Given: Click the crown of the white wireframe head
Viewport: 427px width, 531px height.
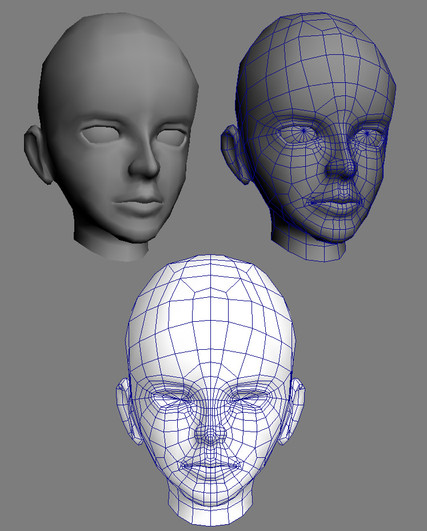Looking at the screenshot, I should tap(210, 271).
